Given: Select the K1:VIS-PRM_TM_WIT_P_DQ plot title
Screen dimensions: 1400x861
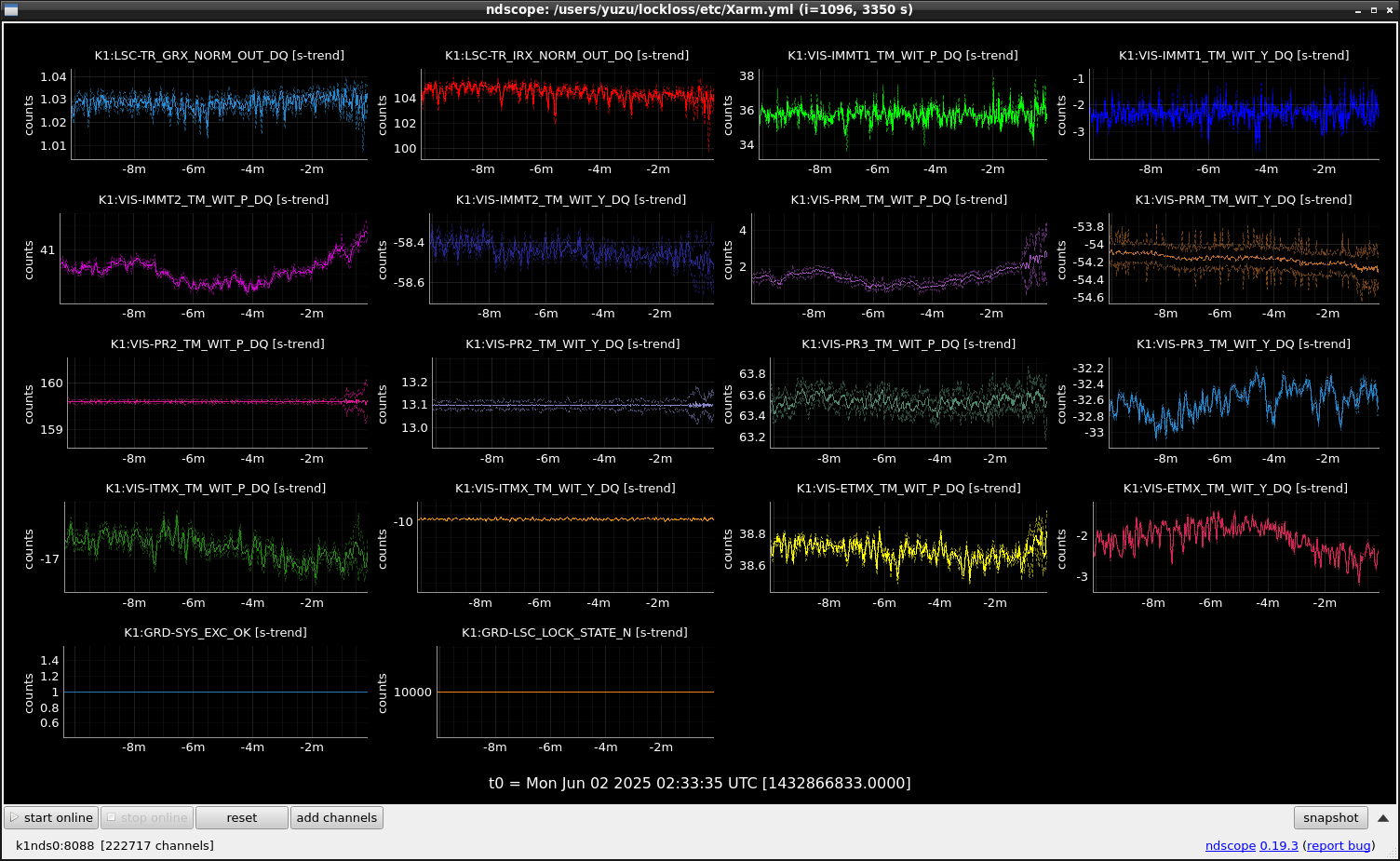Looking at the screenshot, I should point(899,199).
